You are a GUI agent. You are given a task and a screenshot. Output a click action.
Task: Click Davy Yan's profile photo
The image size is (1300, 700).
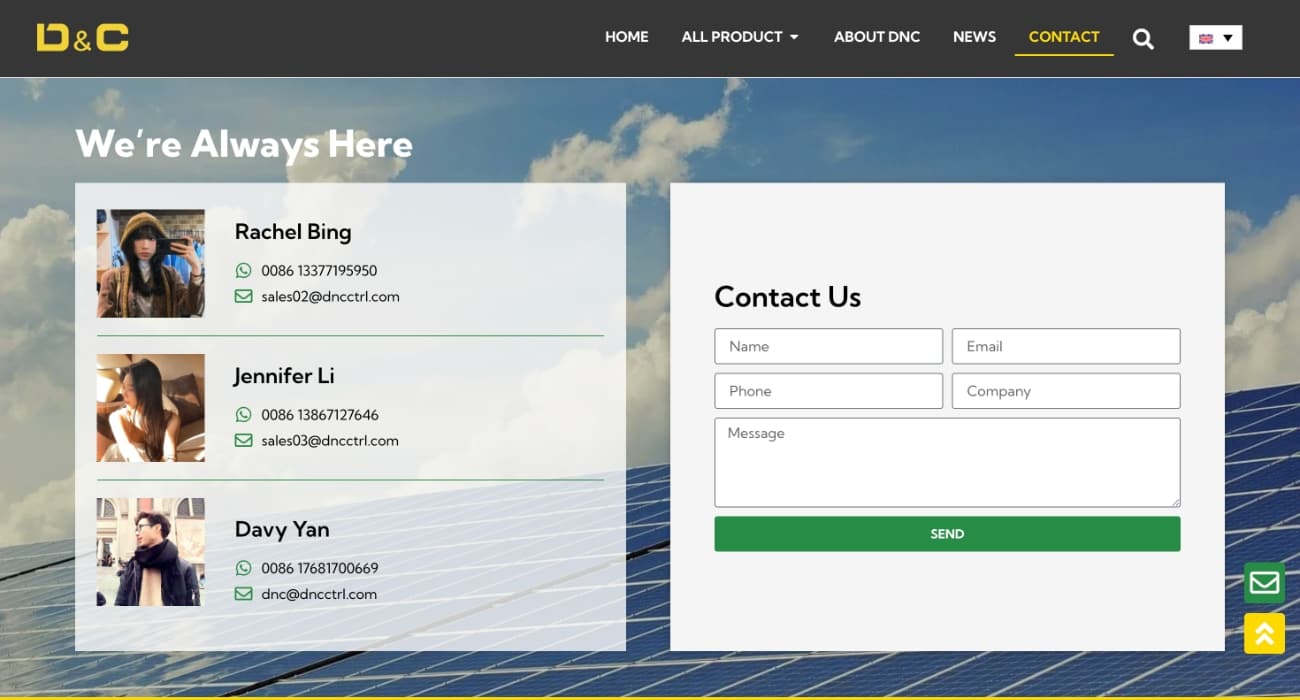[x=151, y=552]
